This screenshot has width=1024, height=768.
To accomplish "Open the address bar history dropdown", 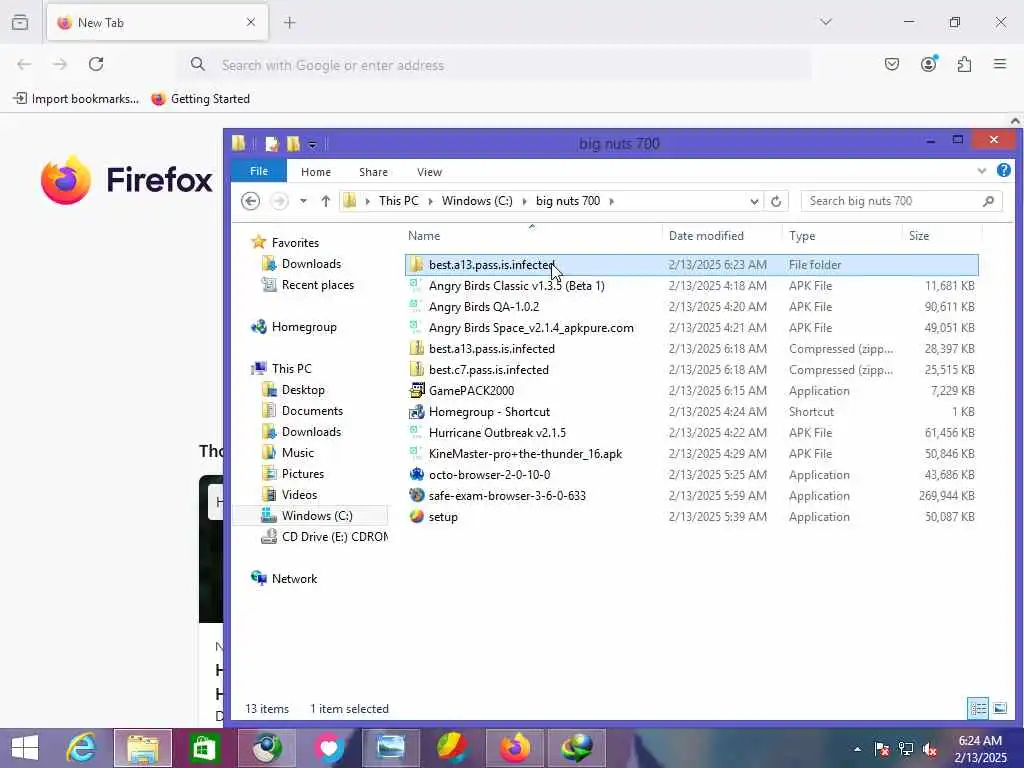I will tap(754, 201).
